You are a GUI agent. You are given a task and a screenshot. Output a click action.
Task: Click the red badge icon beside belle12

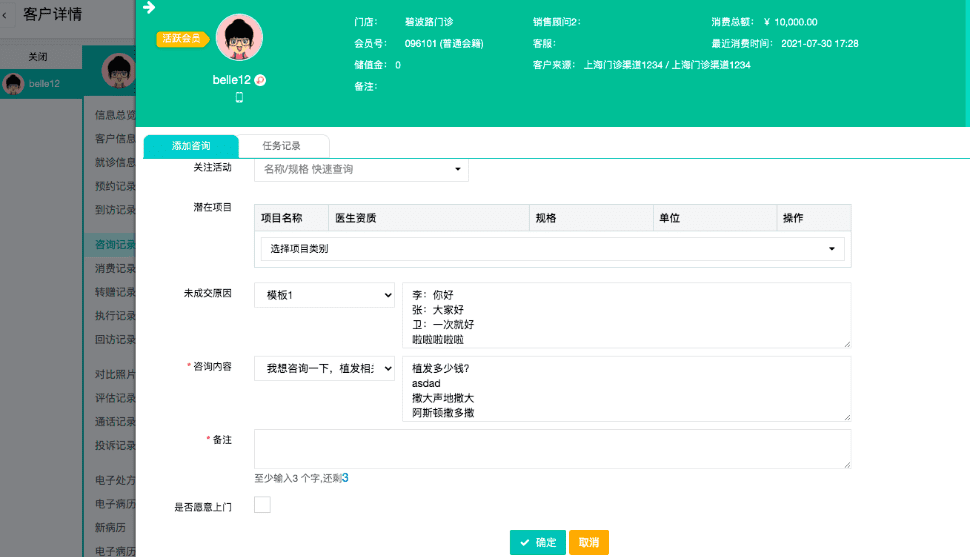[x=260, y=80]
